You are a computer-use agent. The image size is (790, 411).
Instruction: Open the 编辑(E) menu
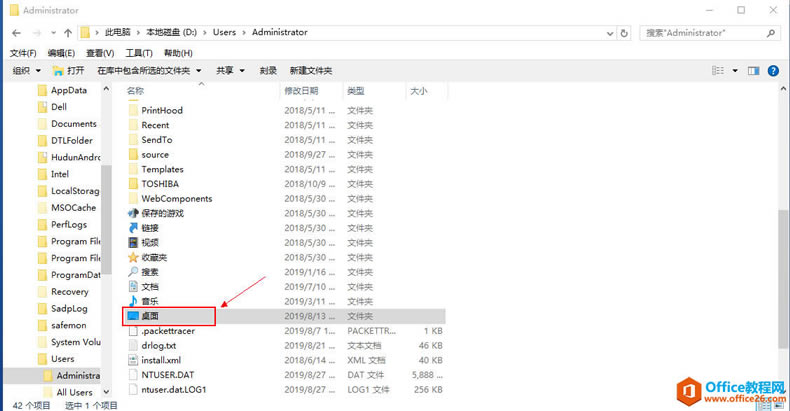(61, 53)
